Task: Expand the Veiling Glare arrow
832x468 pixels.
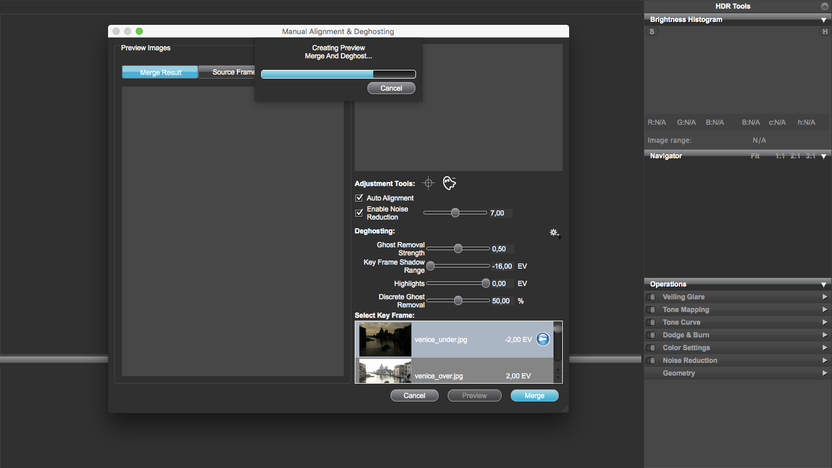Action: pyautogui.click(x=825, y=297)
